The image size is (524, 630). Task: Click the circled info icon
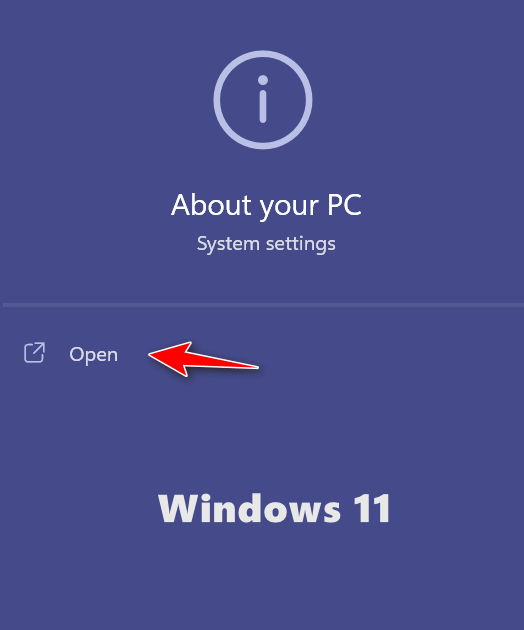click(x=263, y=100)
